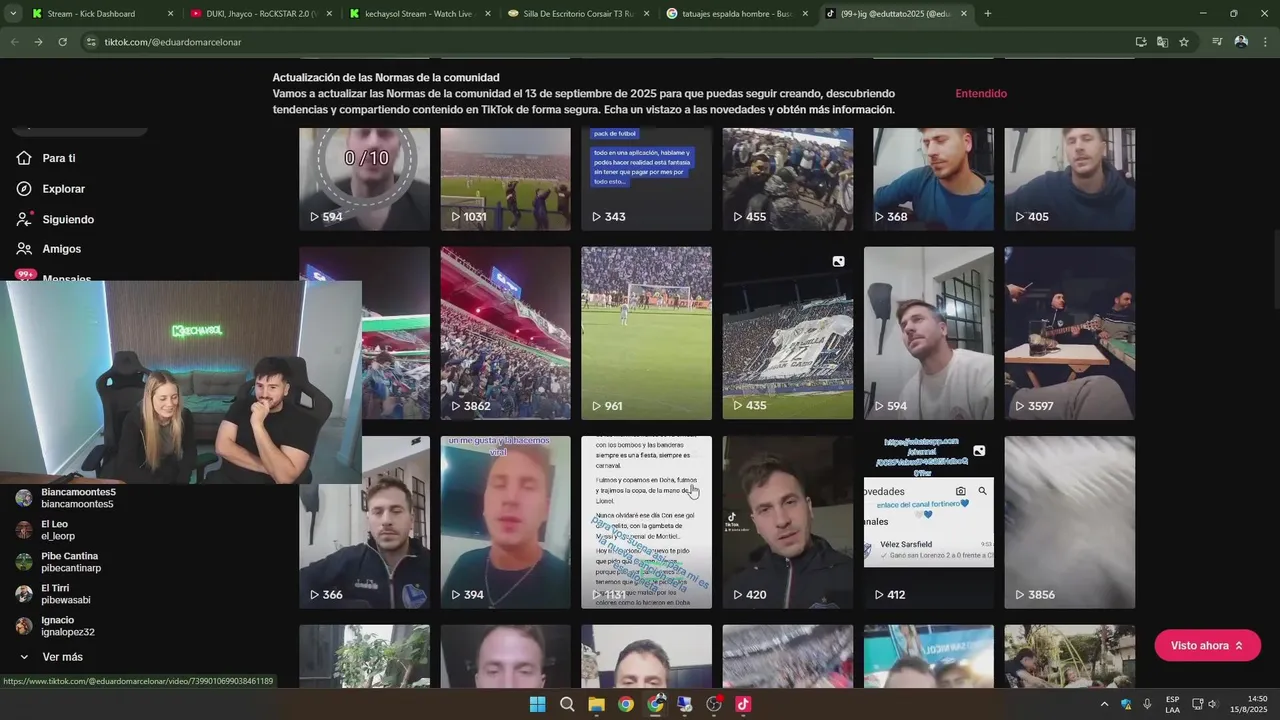Open the Para ti home icon
The image size is (1280, 720).
(24, 158)
